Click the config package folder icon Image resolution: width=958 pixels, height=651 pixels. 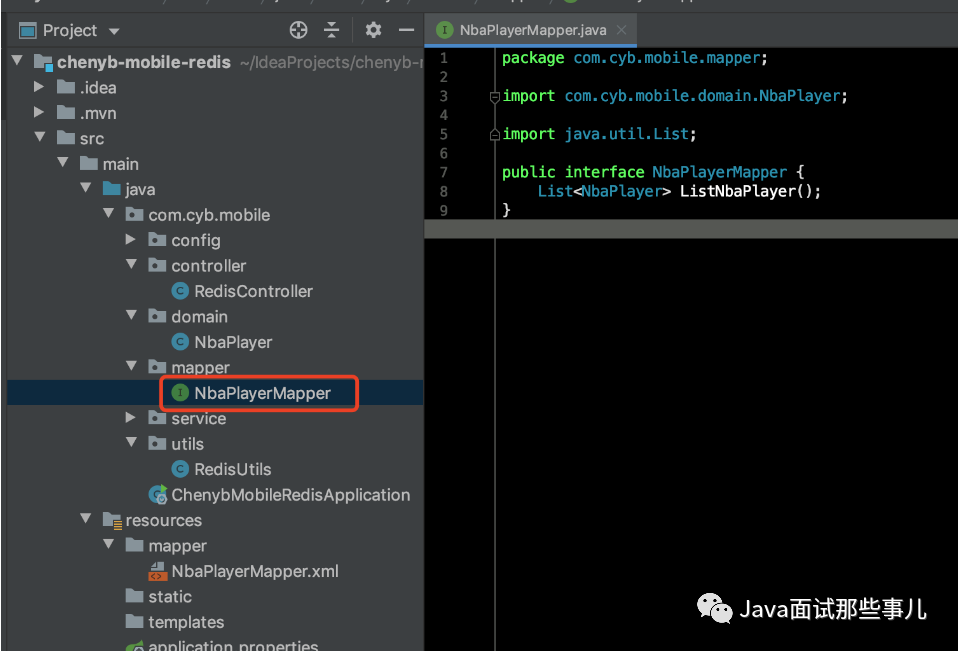point(157,239)
